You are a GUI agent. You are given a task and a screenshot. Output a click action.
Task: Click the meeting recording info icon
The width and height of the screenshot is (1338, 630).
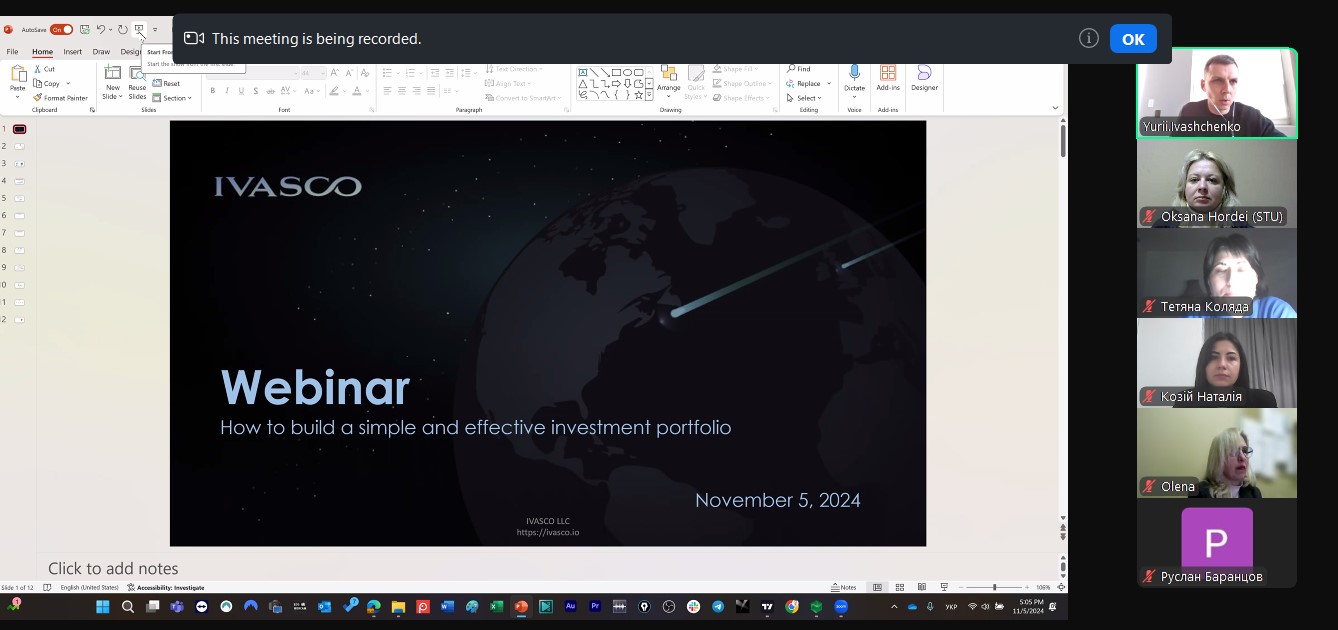pyautogui.click(x=1089, y=38)
